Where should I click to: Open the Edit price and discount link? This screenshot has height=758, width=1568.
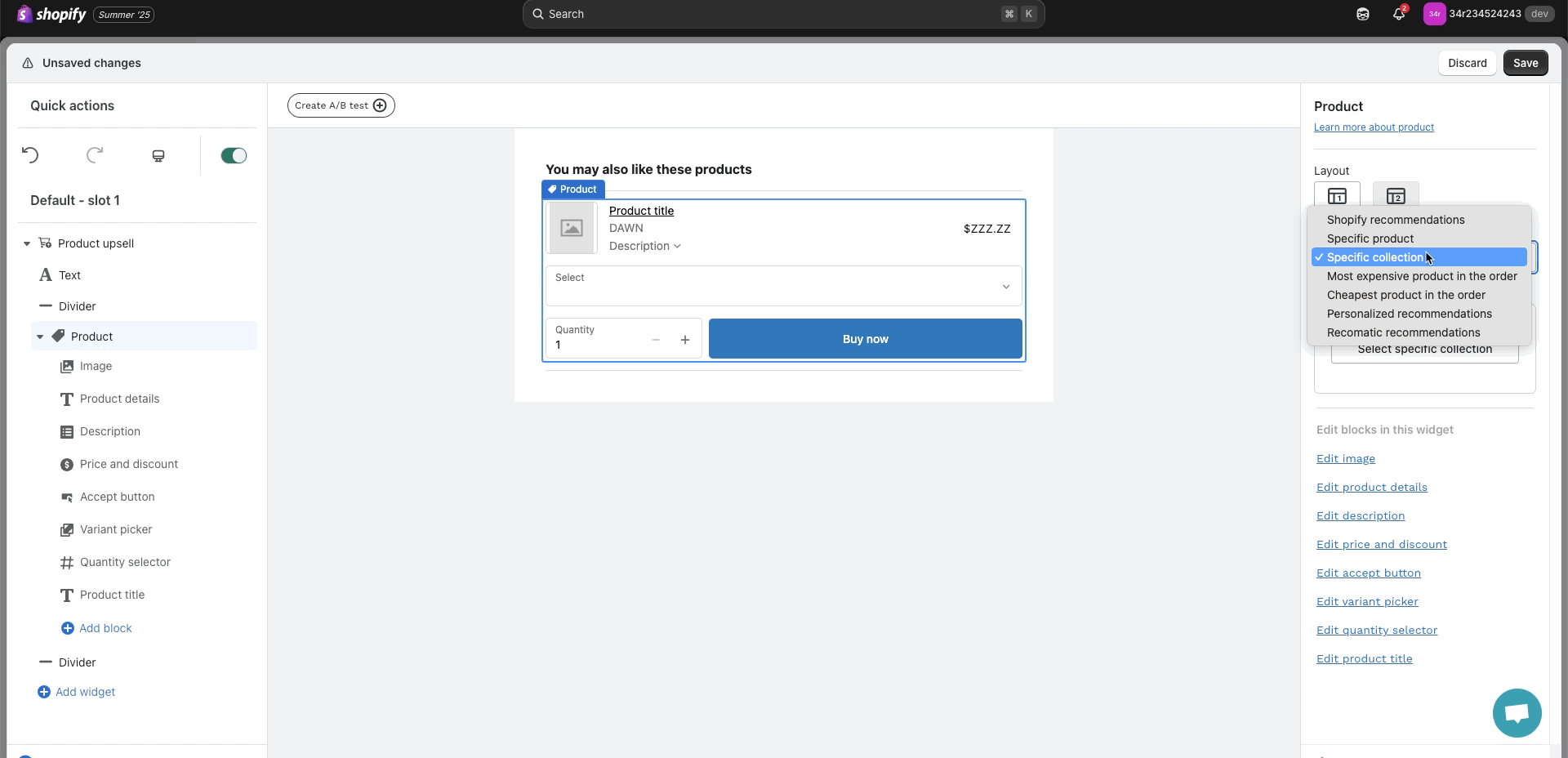coord(1381,544)
